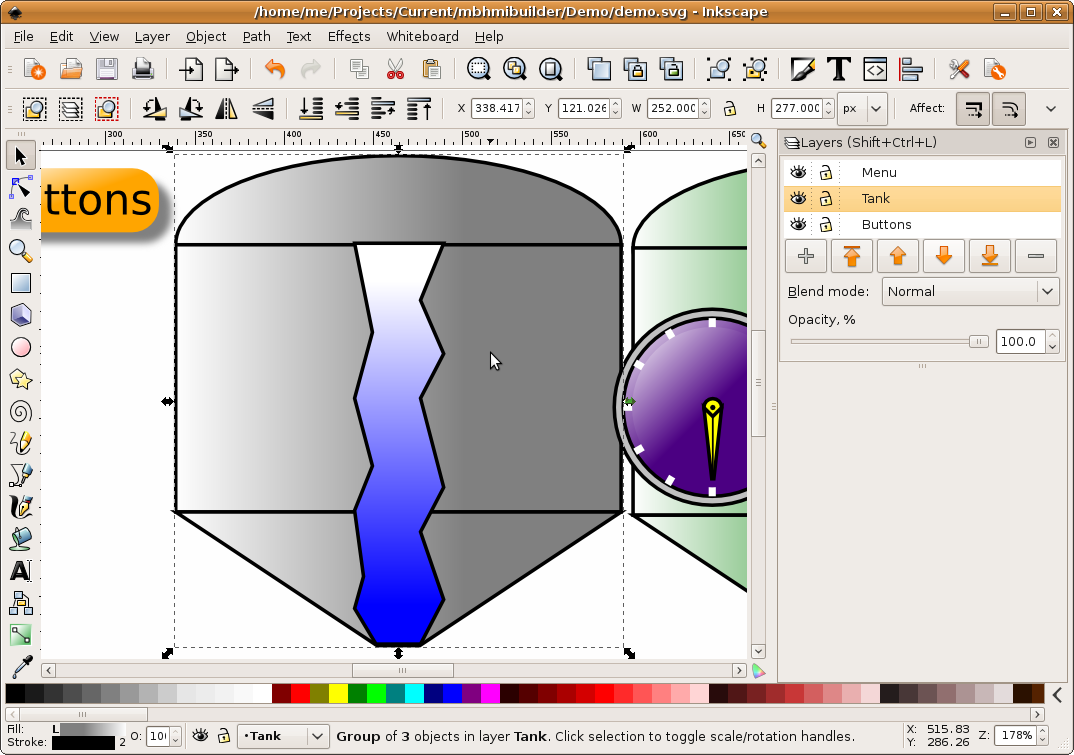Image resolution: width=1074 pixels, height=755 pixels.
Task: Open the Effects menu
Action: pyautogui.click(x=349, y=36)
